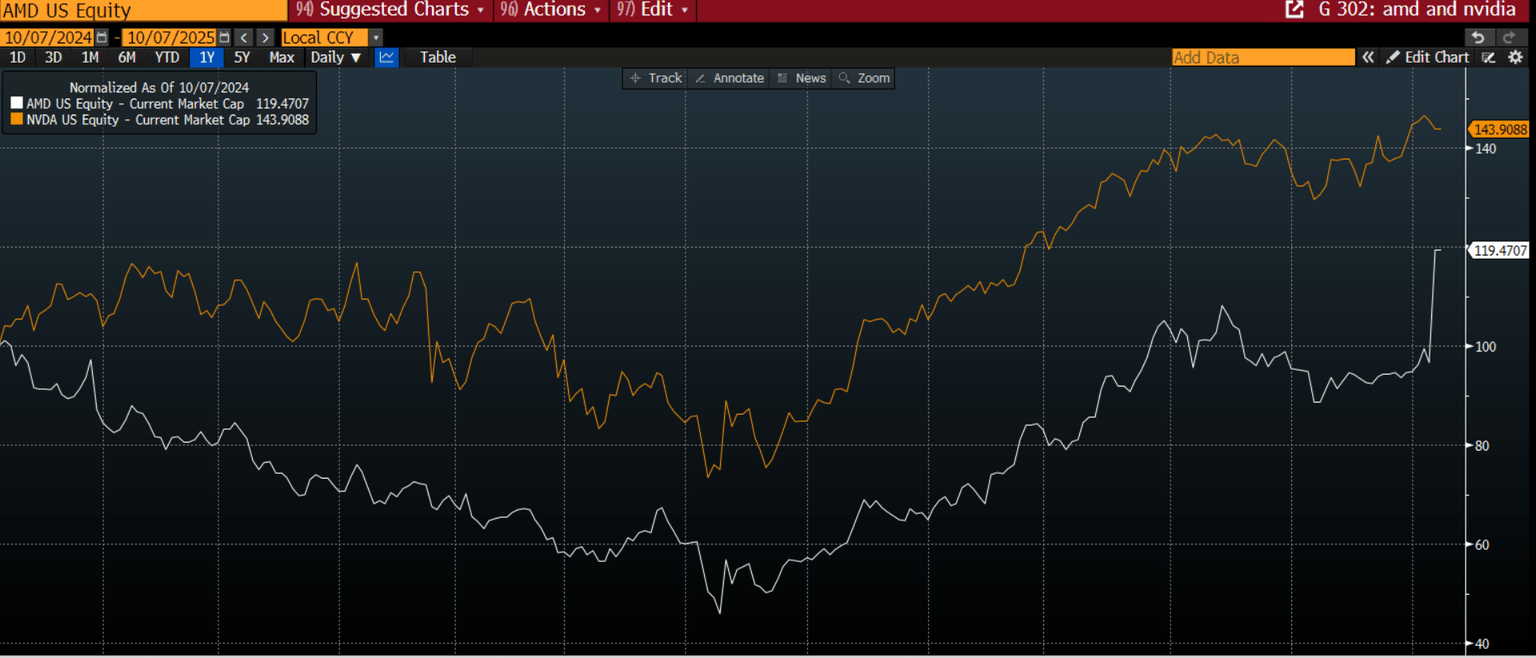This screenshot has height=658, width=1536.
Task: Click the 100 y-axis label
Action: [x=1485, y=346]
